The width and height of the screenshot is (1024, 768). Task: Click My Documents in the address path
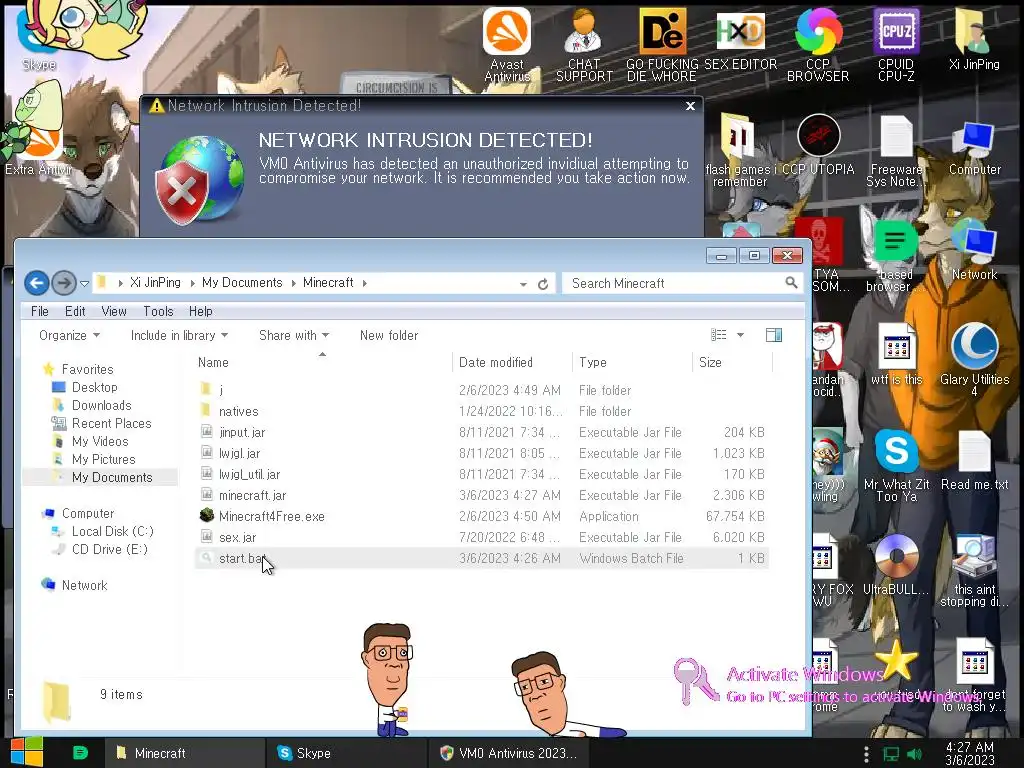click(242, 283)
